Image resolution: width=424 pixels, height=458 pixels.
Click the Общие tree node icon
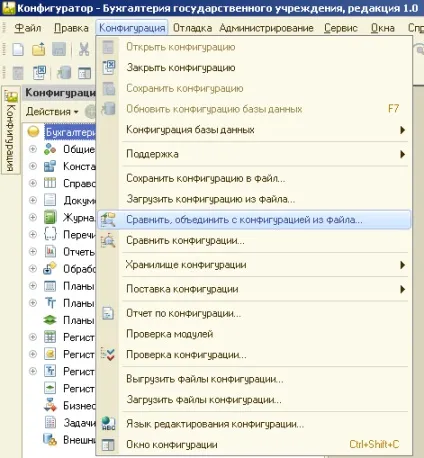[50, 149]
